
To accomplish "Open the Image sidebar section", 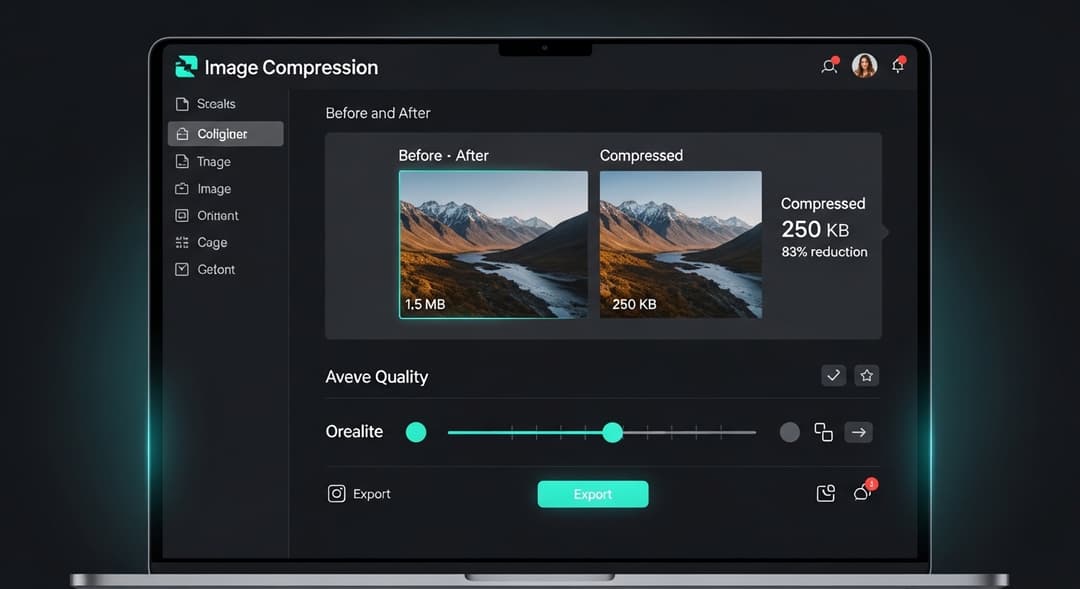I will coord(225,189).
